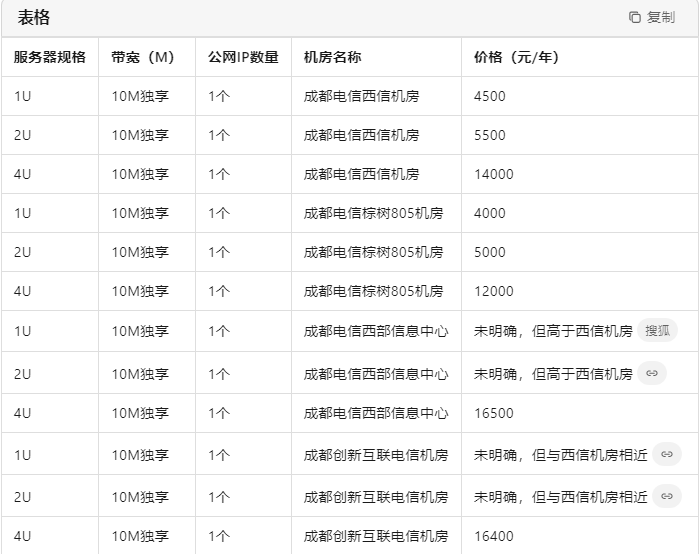699x554 pixels.
Task: Click the 16400 price cell
Action: coord(493,536)
